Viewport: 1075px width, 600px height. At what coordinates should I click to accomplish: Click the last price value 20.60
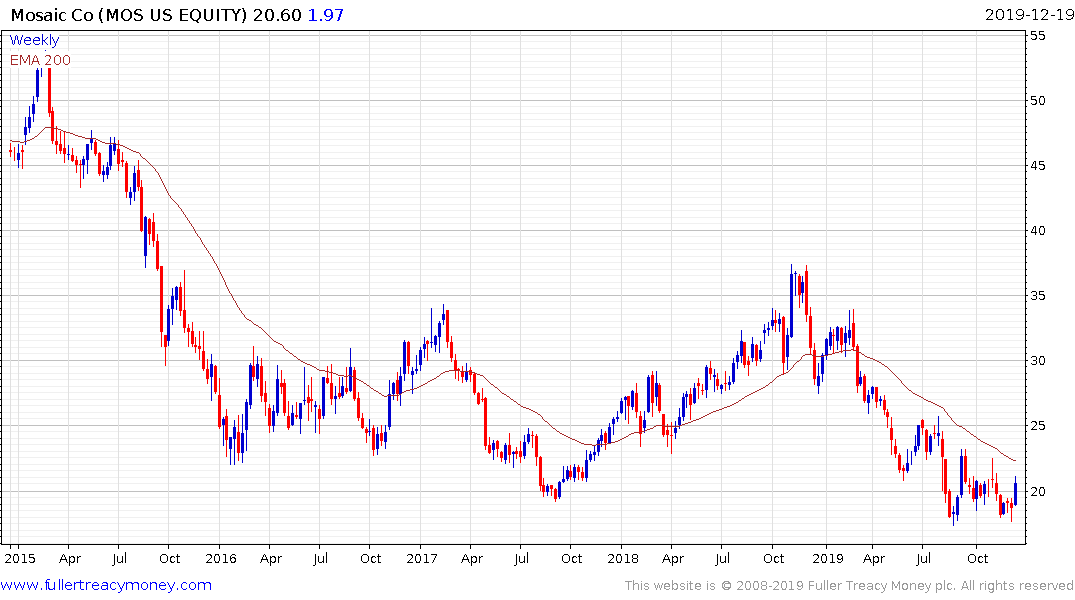277,15
